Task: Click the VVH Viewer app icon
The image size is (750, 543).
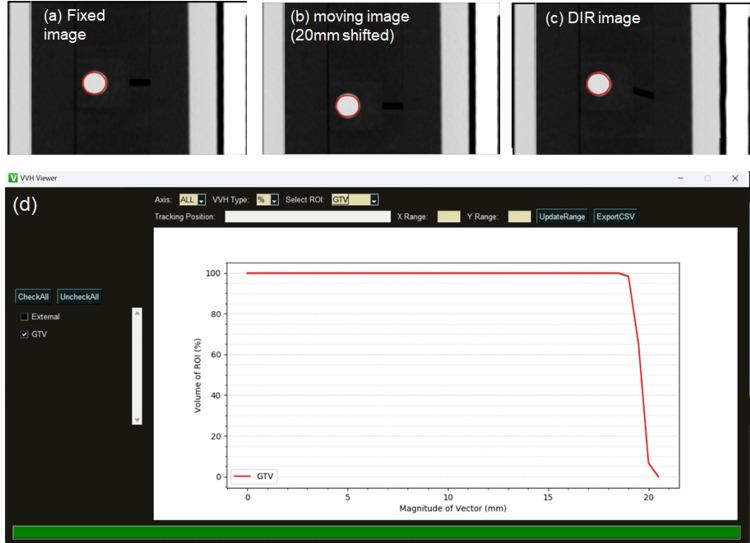Action: (x=12, y=177)
